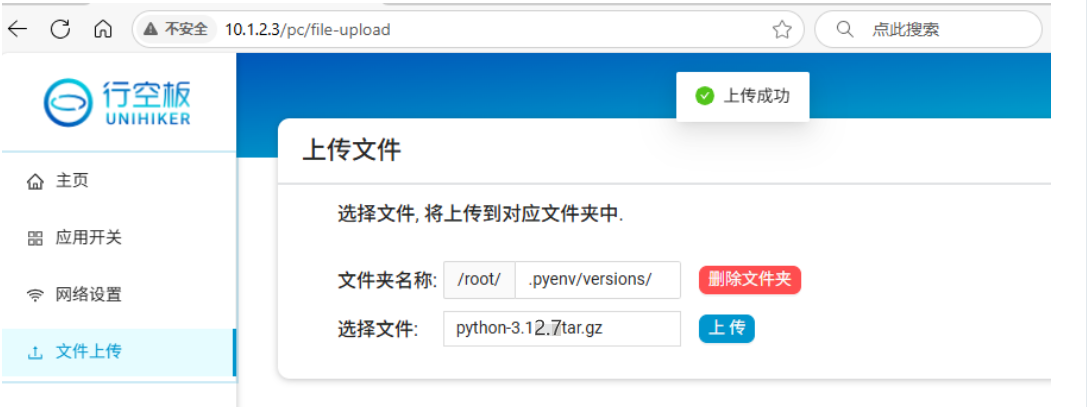Image resolution: width=1089 pixels, height=407 pixels.
Task: Click the red 删除文件夹 button
Action: 750,280
